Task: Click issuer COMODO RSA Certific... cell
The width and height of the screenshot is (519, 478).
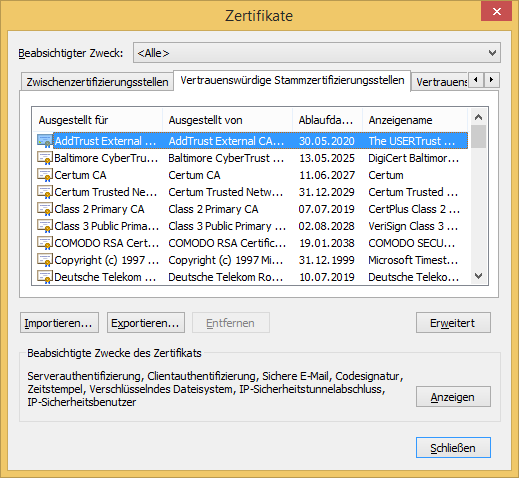Action: click(227, 243)
